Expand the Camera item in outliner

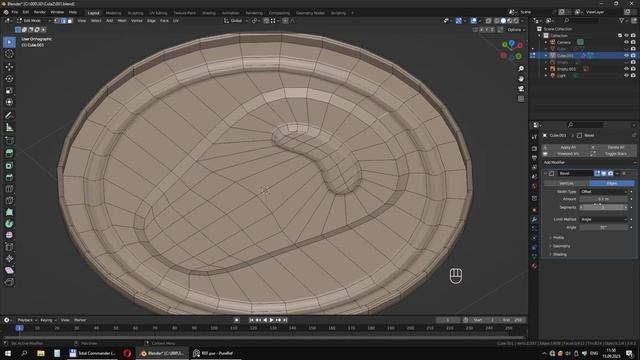point(546,42)
